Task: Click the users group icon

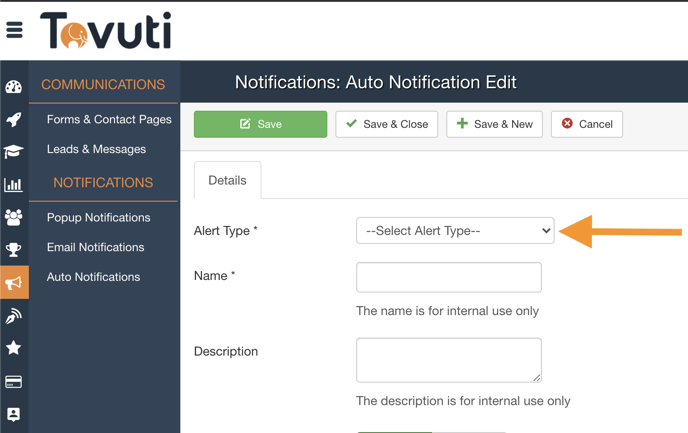Action: (x=14, y=217)
